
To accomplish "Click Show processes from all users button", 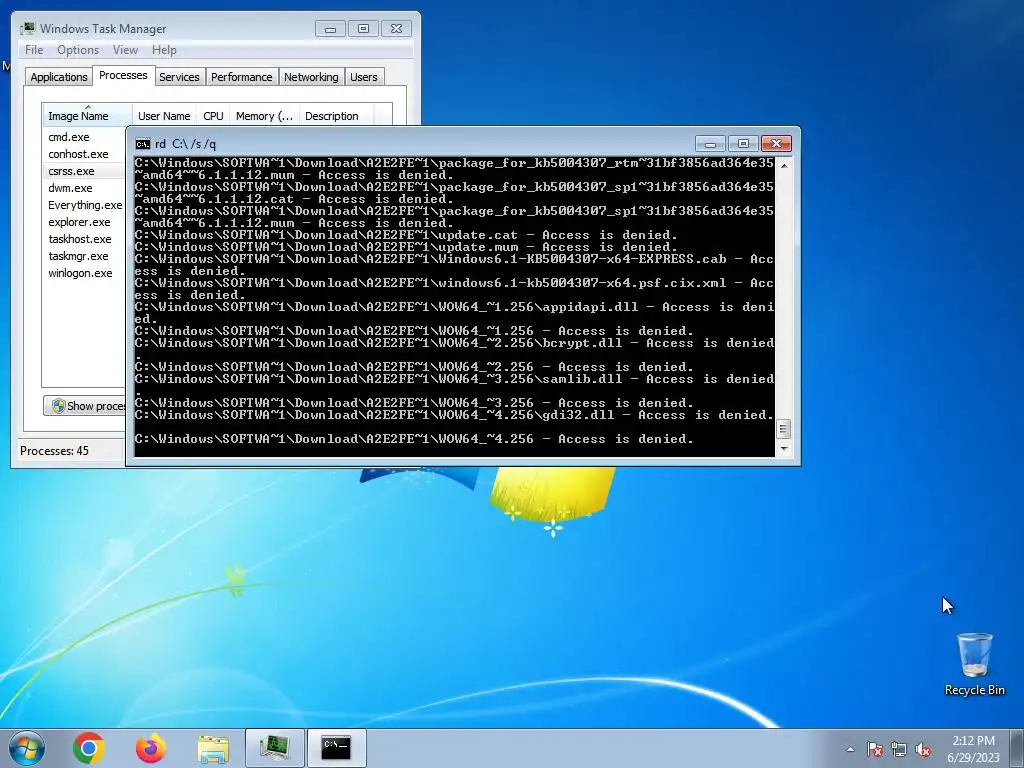I will [x=84, y=406].
